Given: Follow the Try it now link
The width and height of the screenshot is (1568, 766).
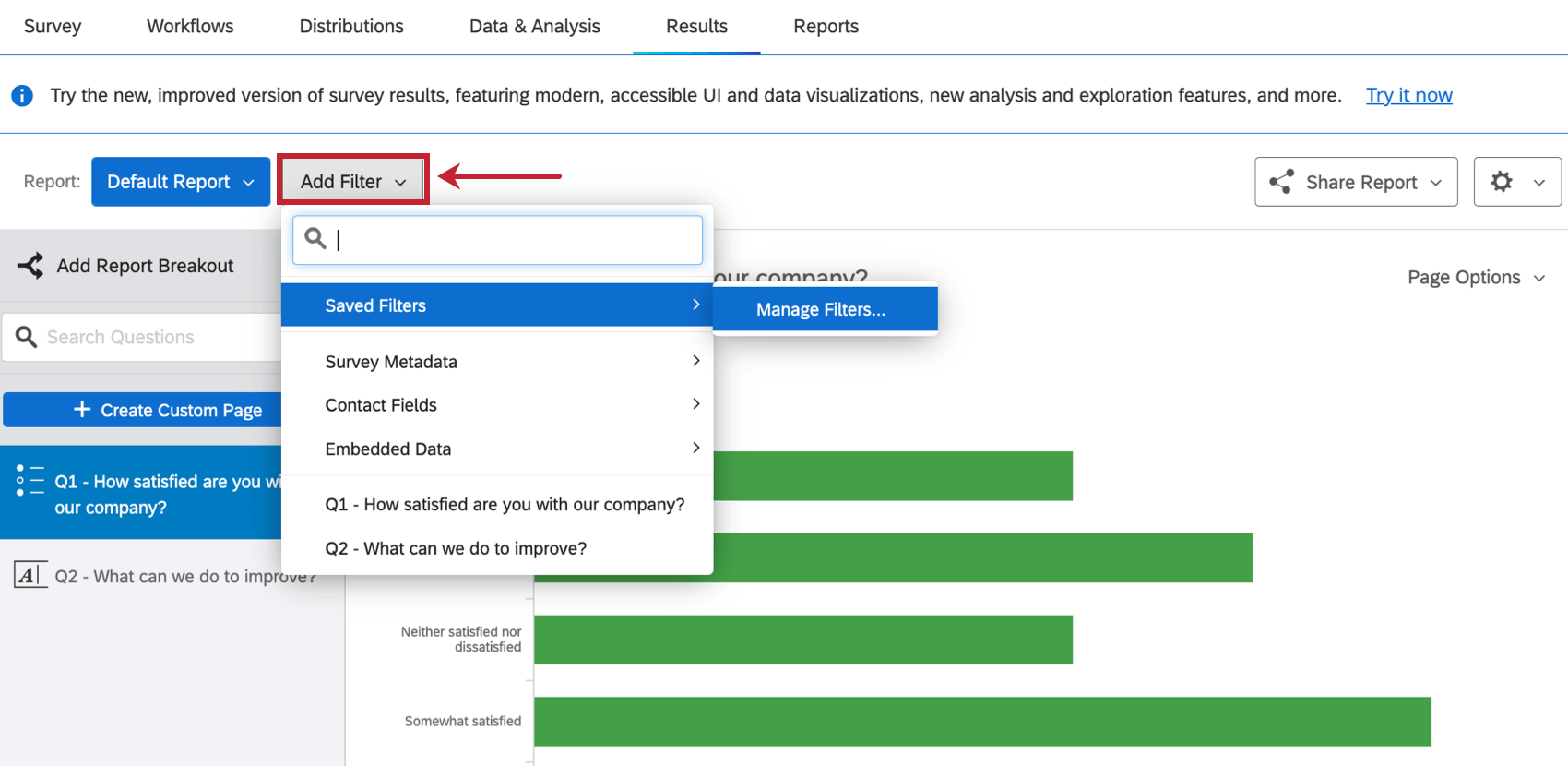Looking at the screenshot, I should coord(1408,95).
